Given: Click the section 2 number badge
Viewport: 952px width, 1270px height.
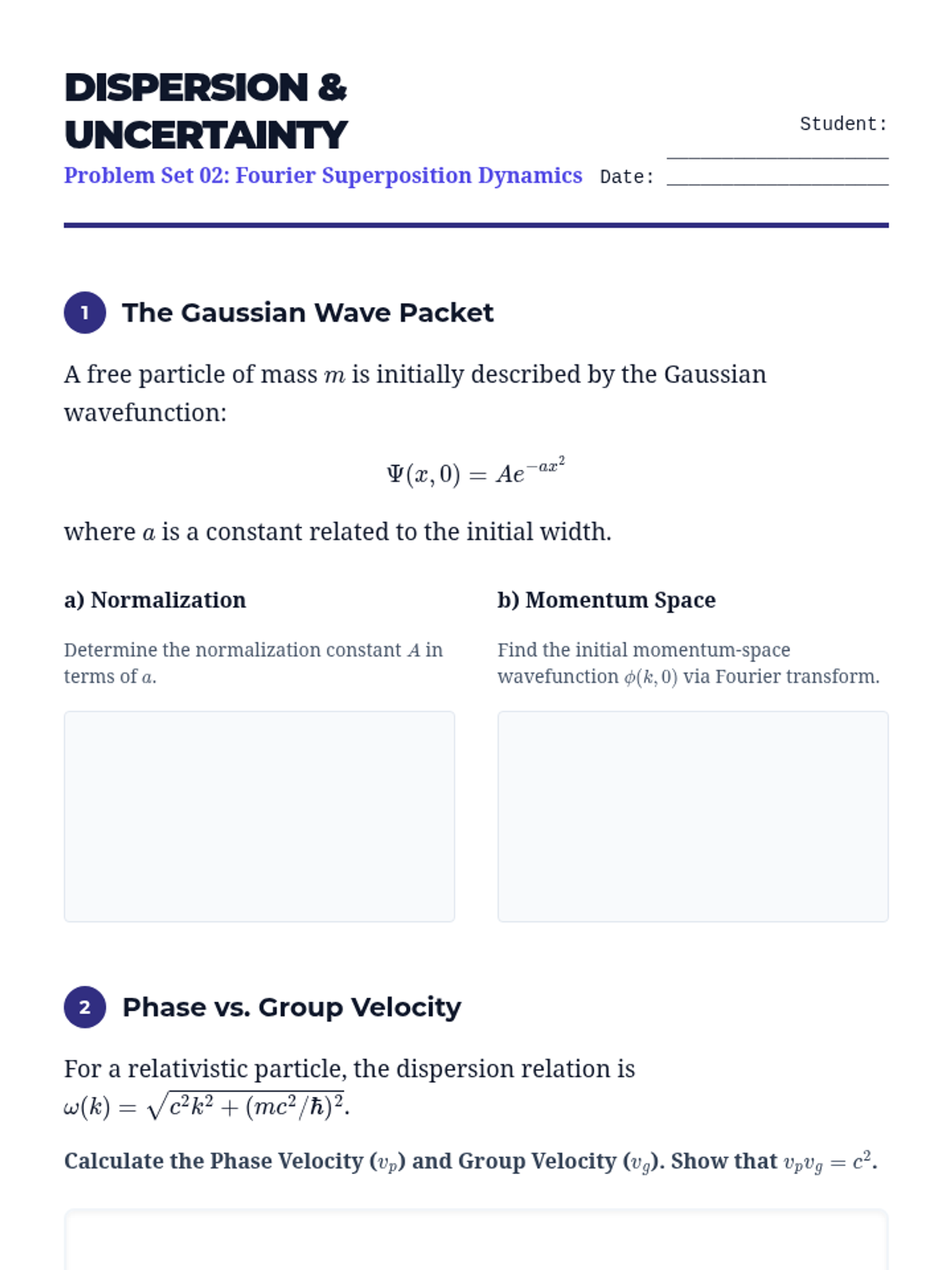Looking at the screenshot, I should pos(85,1007).
